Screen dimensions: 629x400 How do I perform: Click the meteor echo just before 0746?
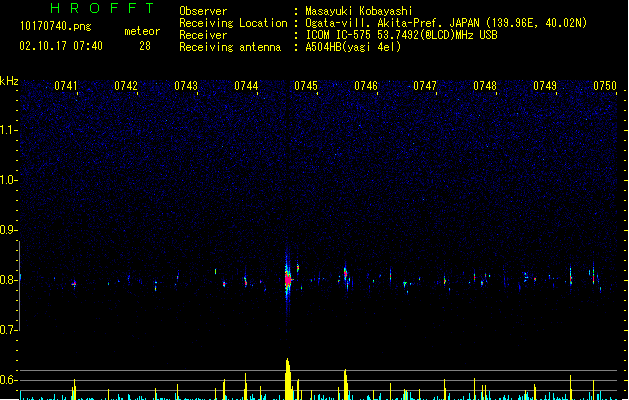click(346, 275)
